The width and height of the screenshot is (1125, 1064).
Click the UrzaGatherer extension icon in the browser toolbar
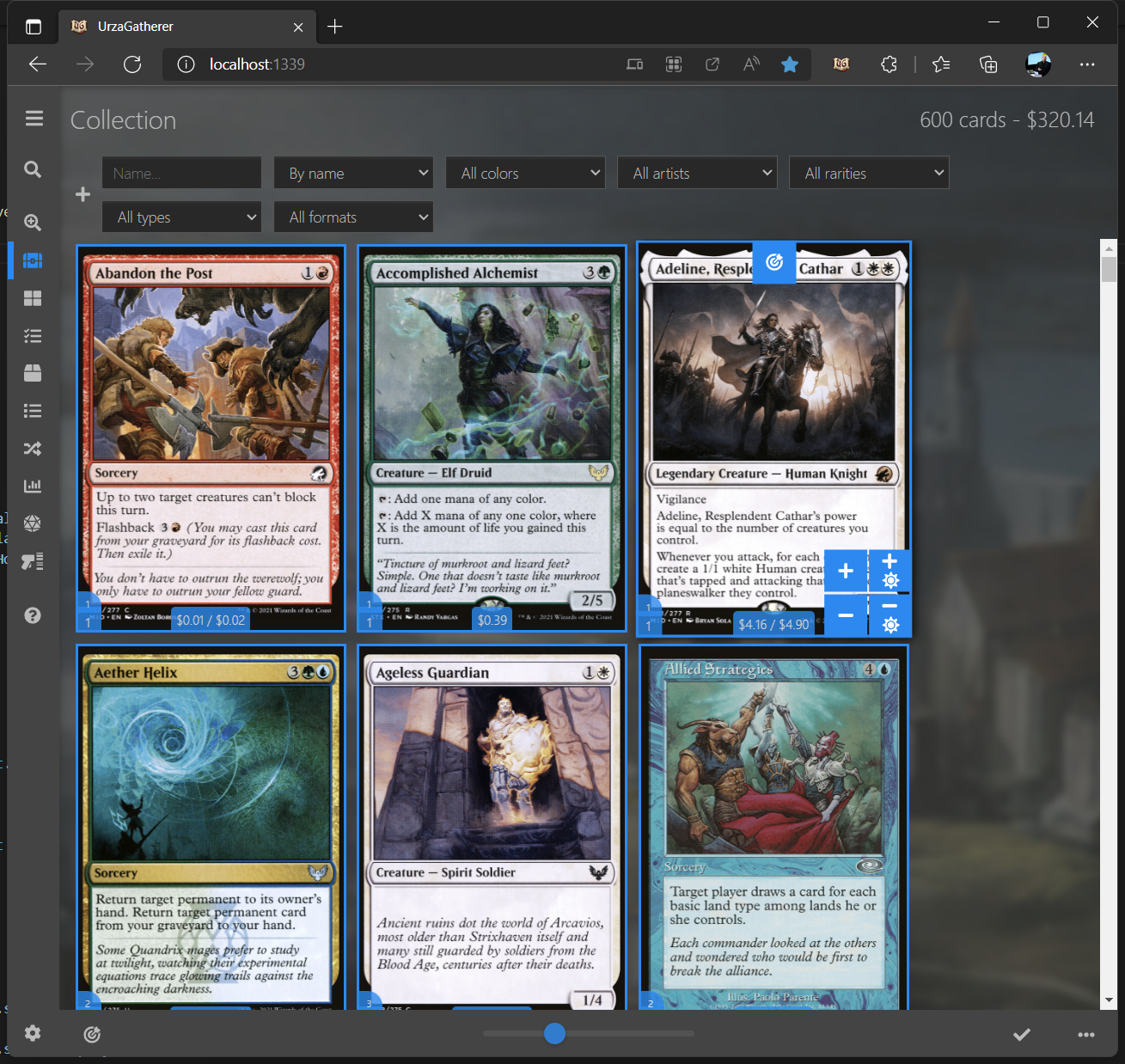tap(841, 64)
